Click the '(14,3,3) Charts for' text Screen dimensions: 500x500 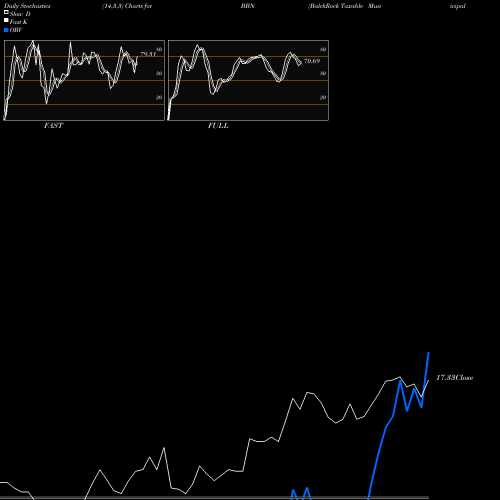127,6
